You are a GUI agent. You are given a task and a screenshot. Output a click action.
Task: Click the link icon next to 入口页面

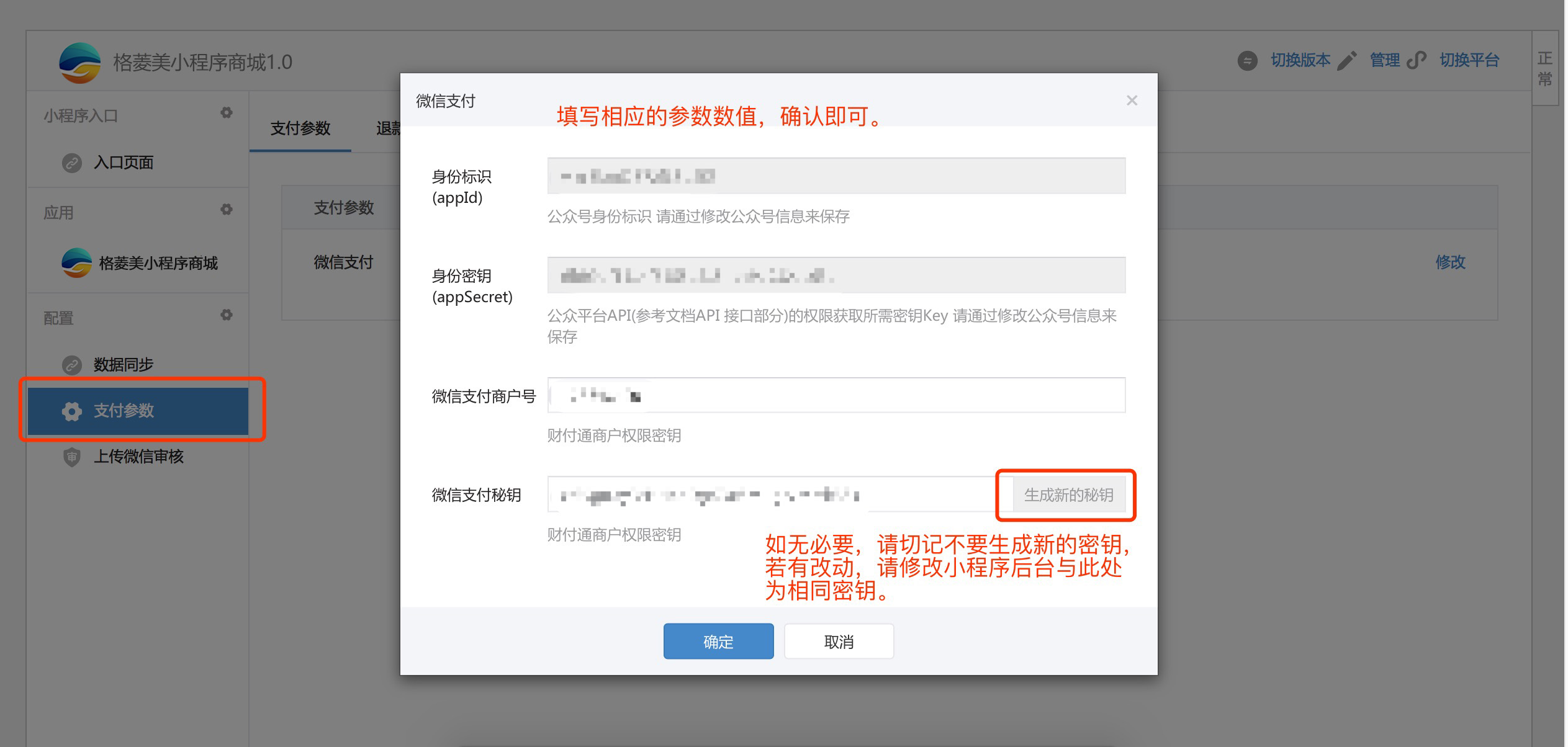(x=72, y=163)
